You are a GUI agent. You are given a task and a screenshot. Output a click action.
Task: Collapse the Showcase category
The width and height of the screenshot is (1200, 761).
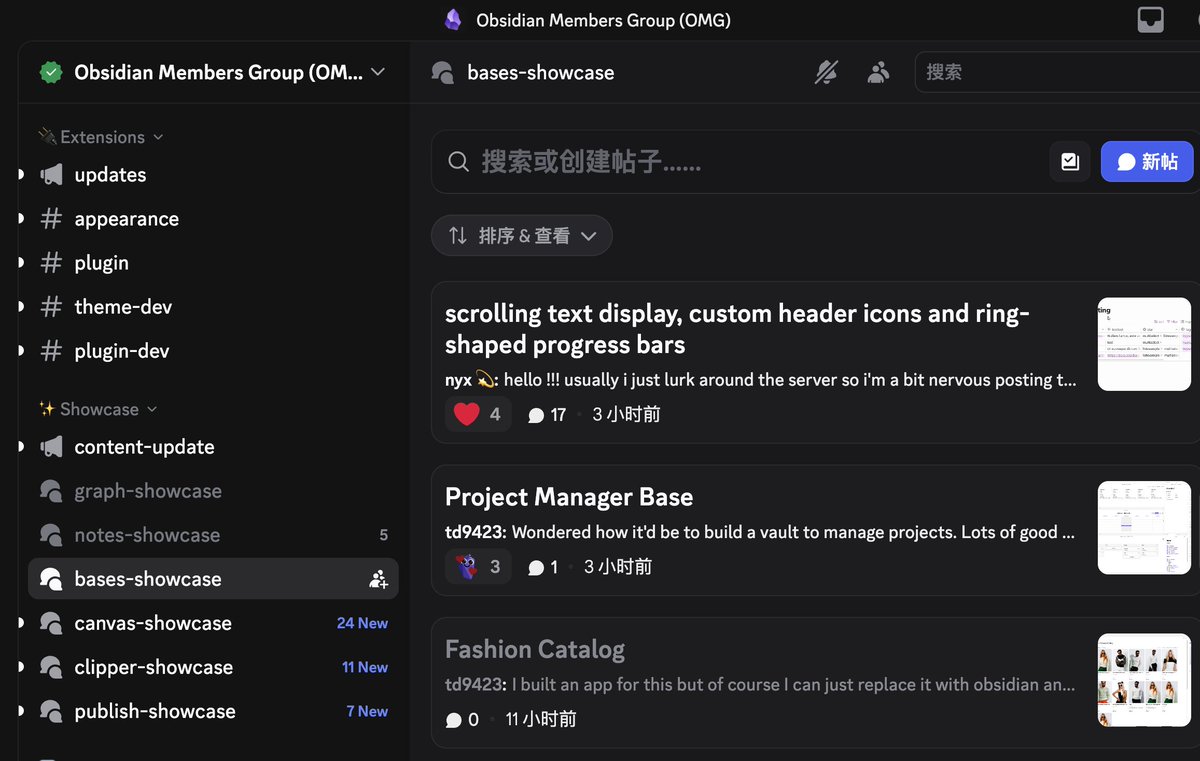point(98,409)
